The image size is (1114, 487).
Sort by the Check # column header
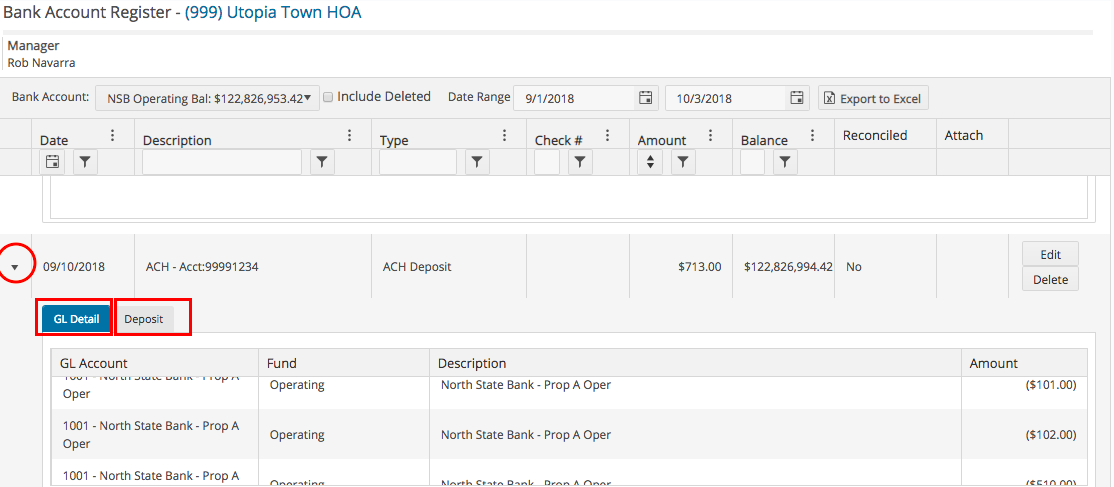coord(558,141)
